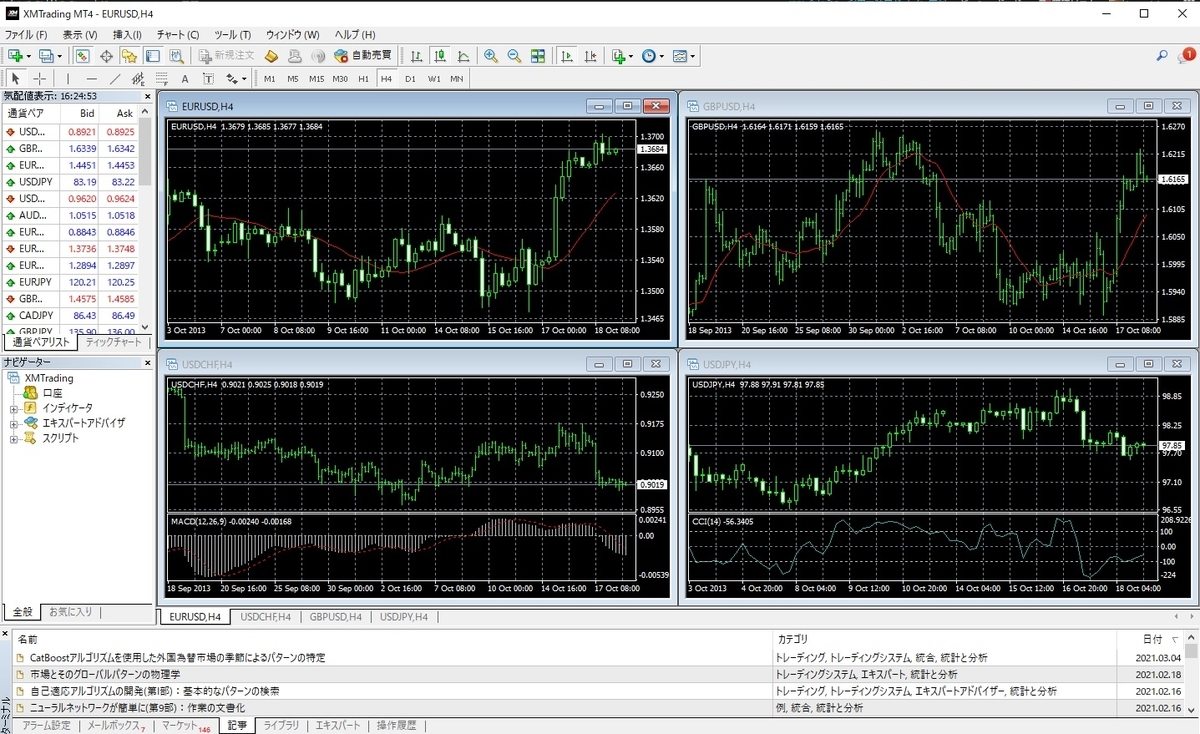Viewport: 1200px width, 734px height.
Task: Toggle the H4 timeframe button
Action: (x=386, y=78)
